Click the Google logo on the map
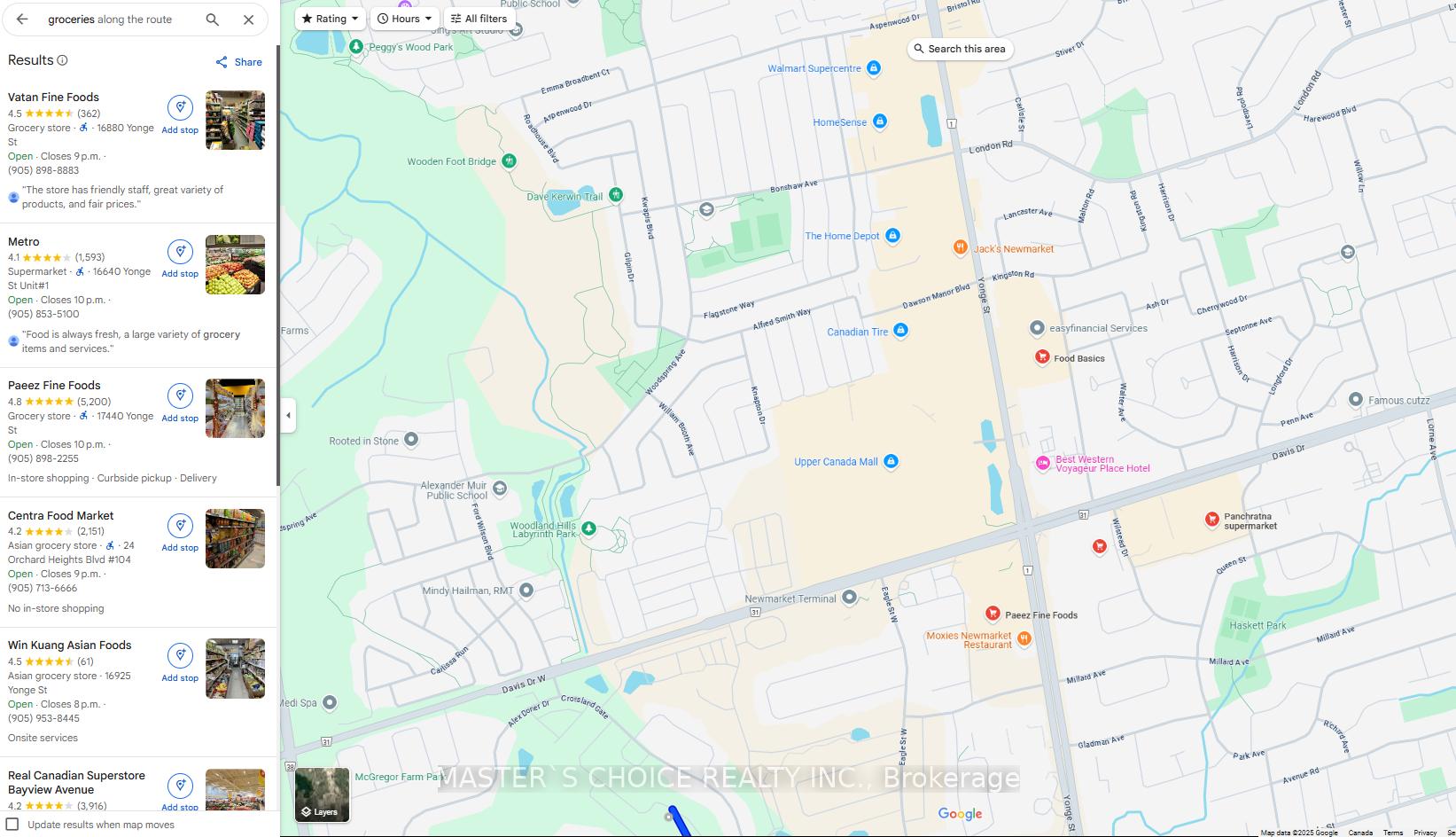Viewport: 1456px width, 837px height. [x=960, y=814]
